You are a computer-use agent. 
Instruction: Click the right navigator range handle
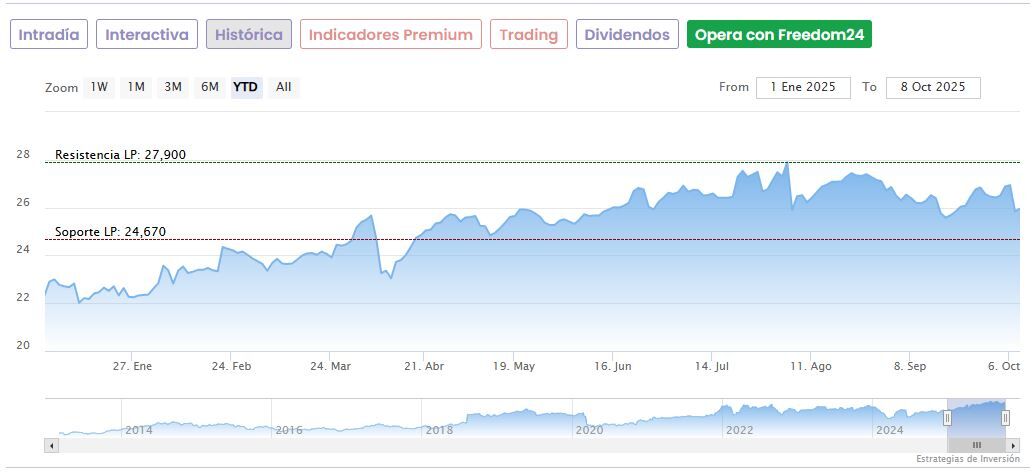[x=1005, y=418]
